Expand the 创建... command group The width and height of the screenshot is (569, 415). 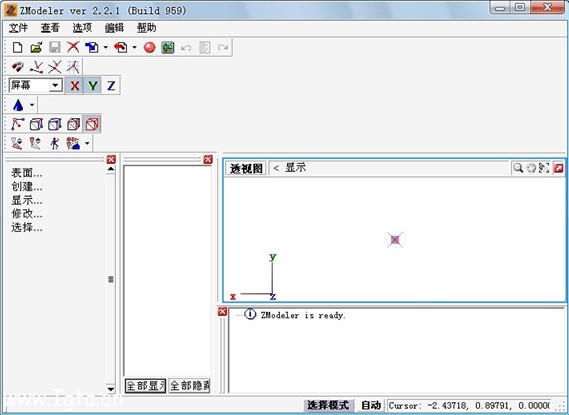pos(27,187)
